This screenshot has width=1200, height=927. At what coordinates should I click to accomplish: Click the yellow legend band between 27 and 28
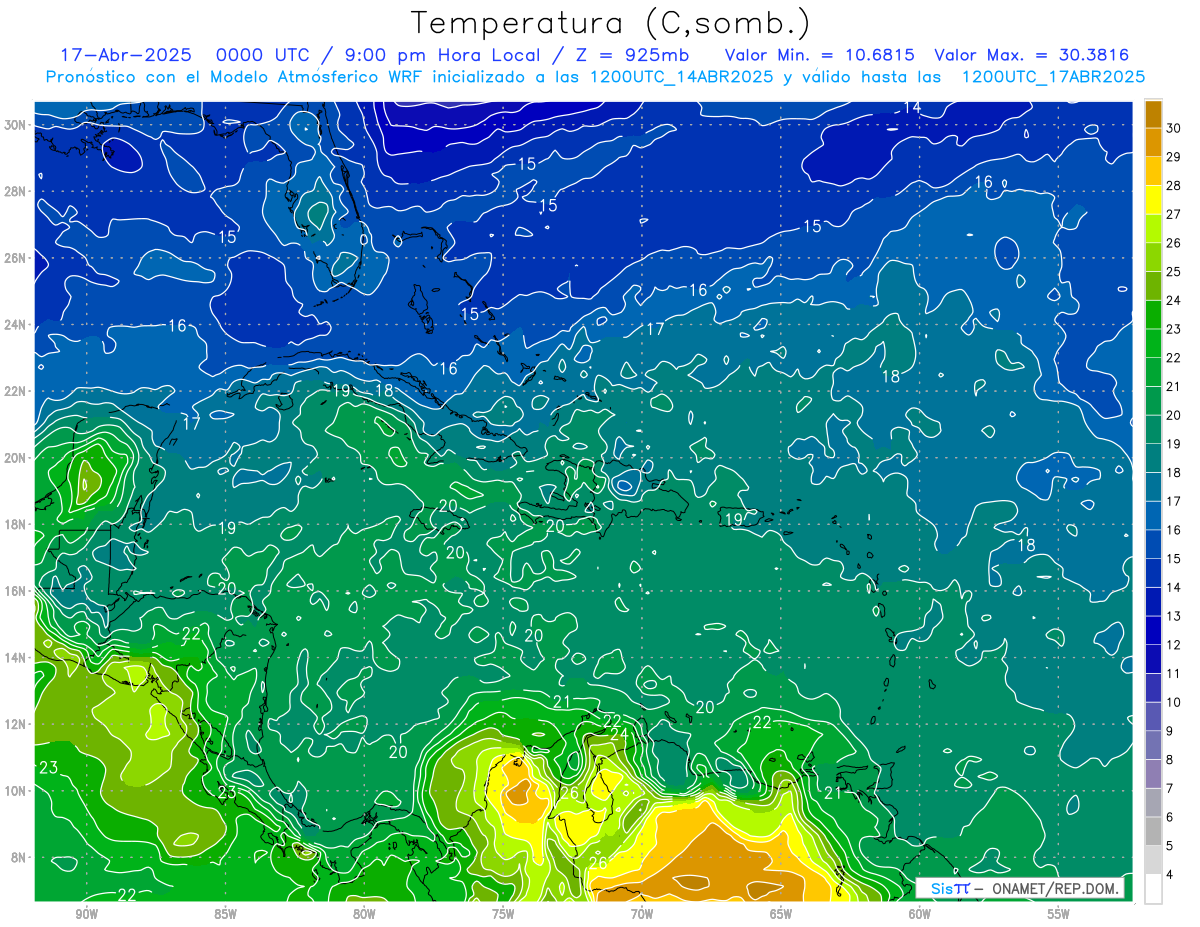click(1153, 200)
